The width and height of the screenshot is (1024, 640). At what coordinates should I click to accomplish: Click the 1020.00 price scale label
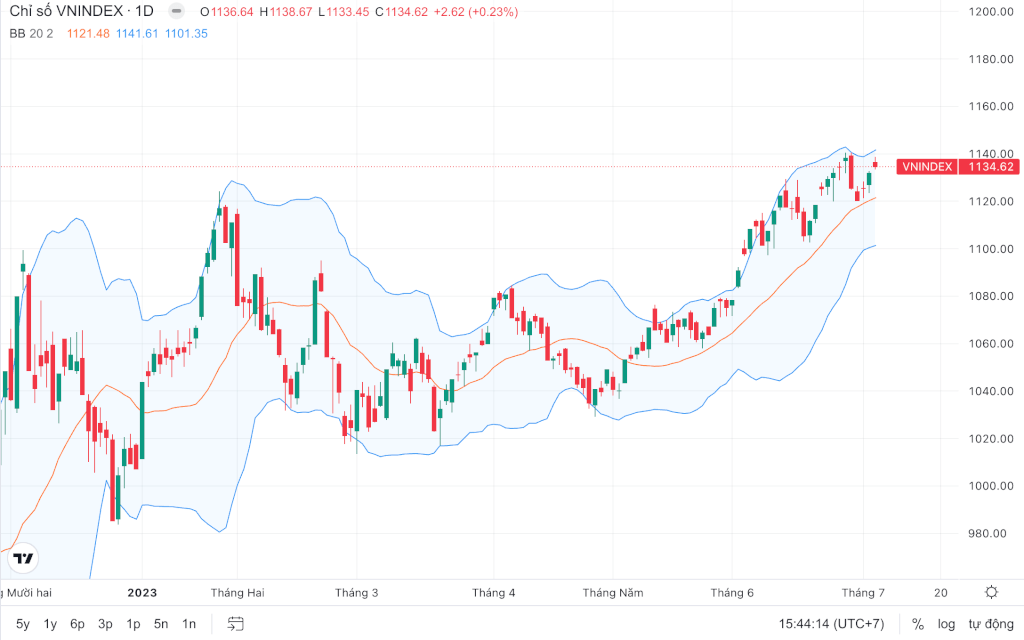click(991, 439)
